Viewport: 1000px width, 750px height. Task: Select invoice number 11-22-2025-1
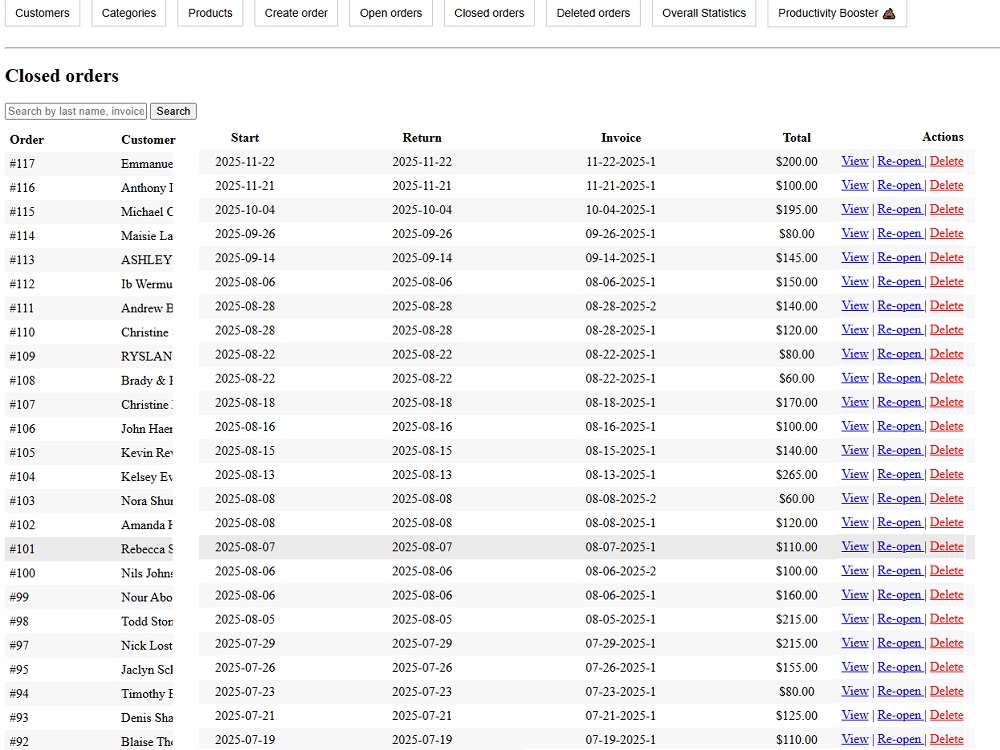point(621,162)
